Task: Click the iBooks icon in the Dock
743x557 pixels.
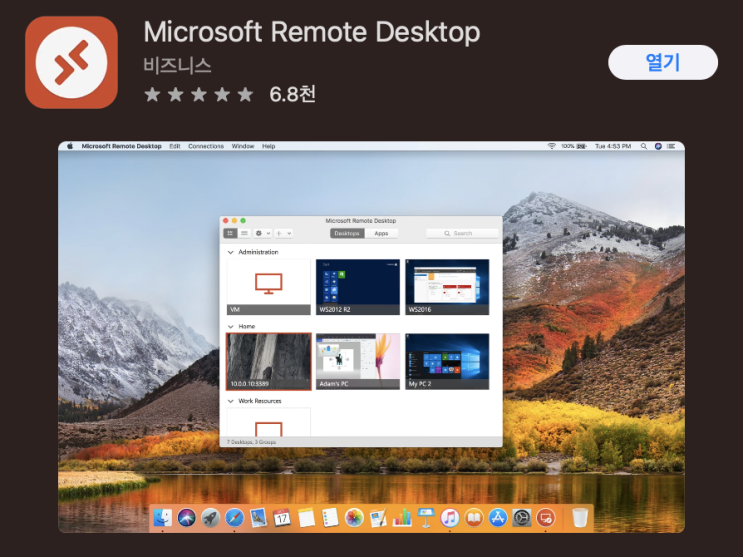Action: 473,518
